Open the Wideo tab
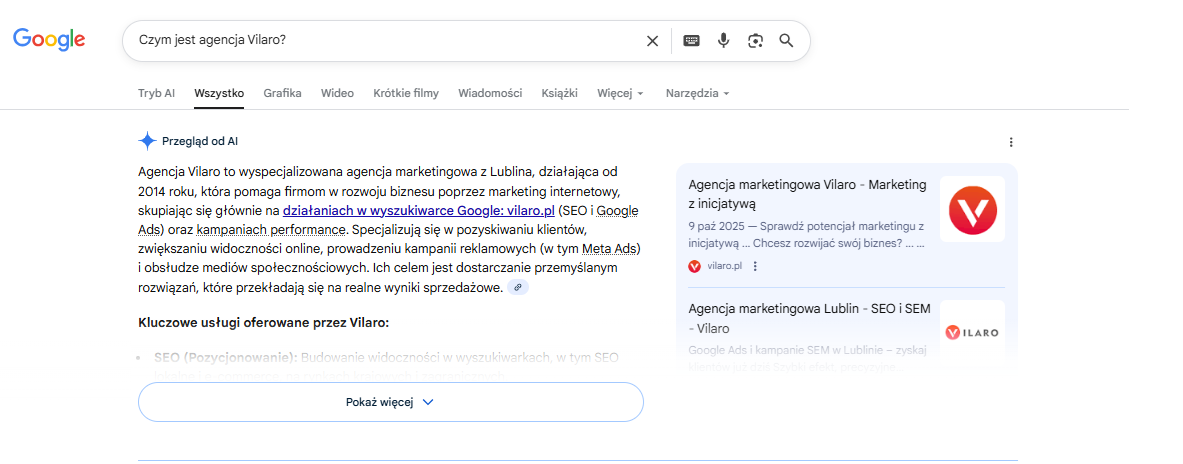This screenshot has width=1183, height=464. point(337,94)
